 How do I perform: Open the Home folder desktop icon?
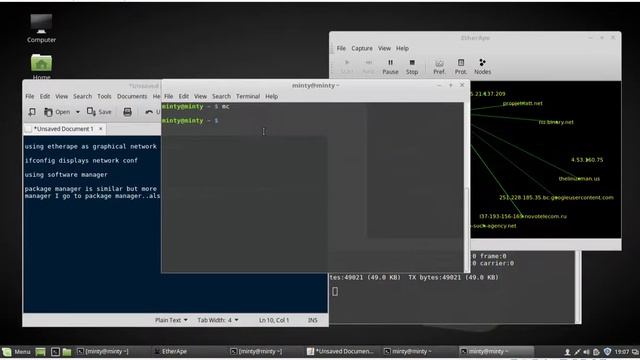click(x=41, y=67)
